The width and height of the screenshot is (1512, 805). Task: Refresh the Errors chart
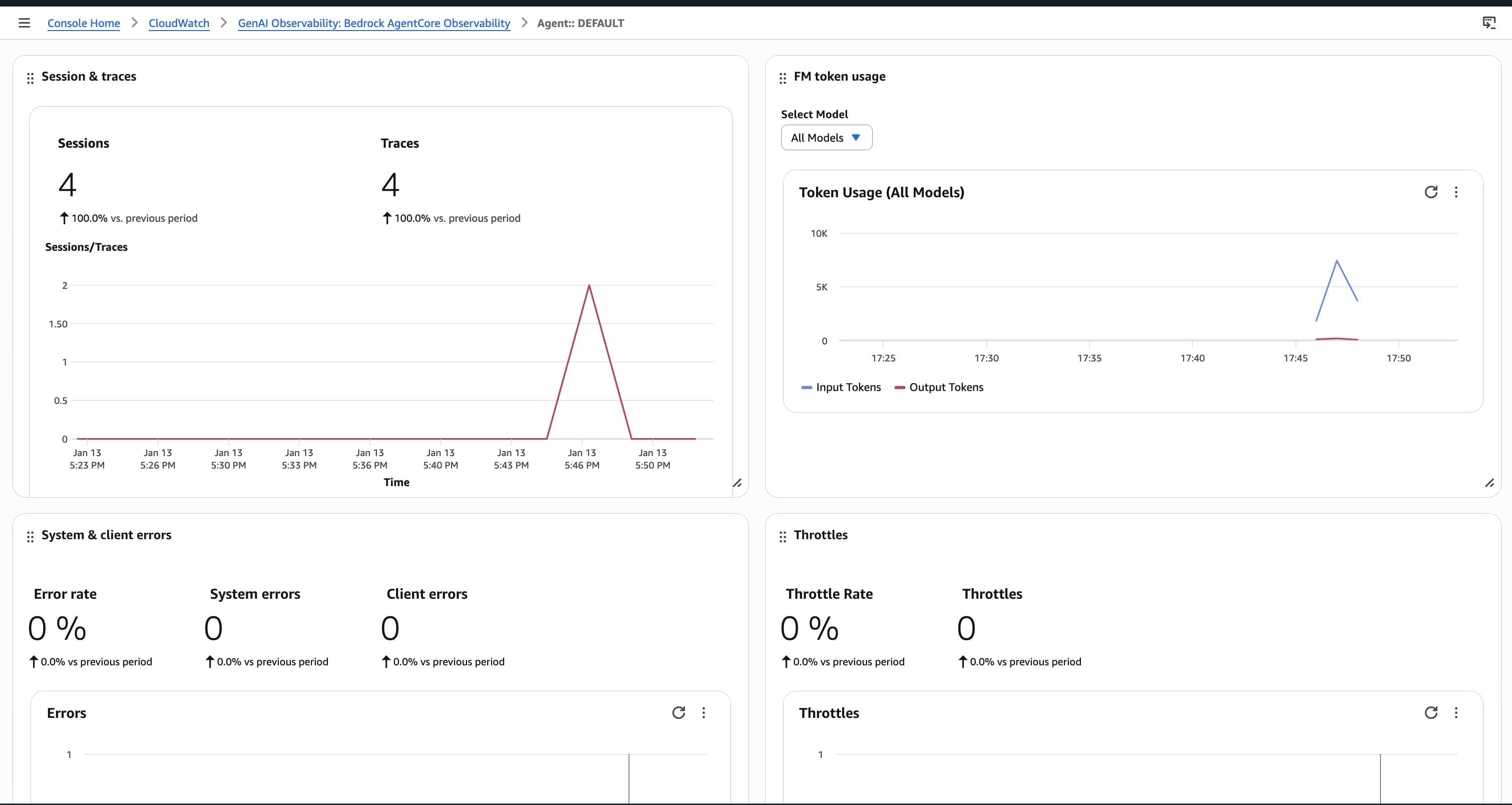click(678, 712)
